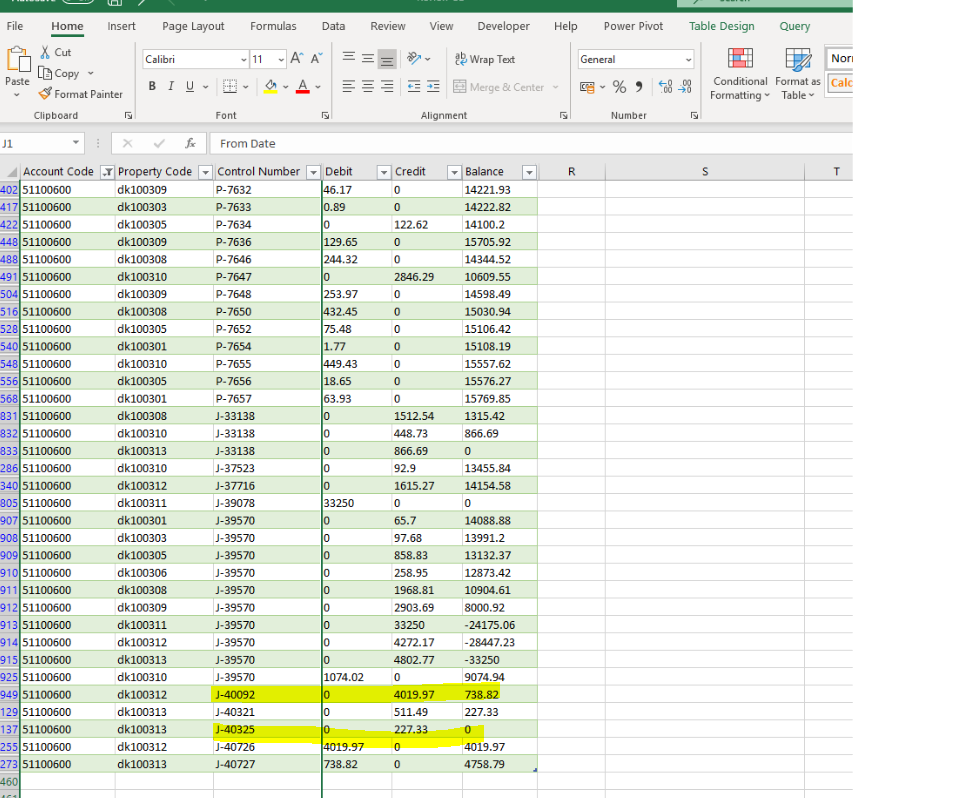Click the Increase Font Size icon
The image size is (966, 798).
tap(299, 60)
